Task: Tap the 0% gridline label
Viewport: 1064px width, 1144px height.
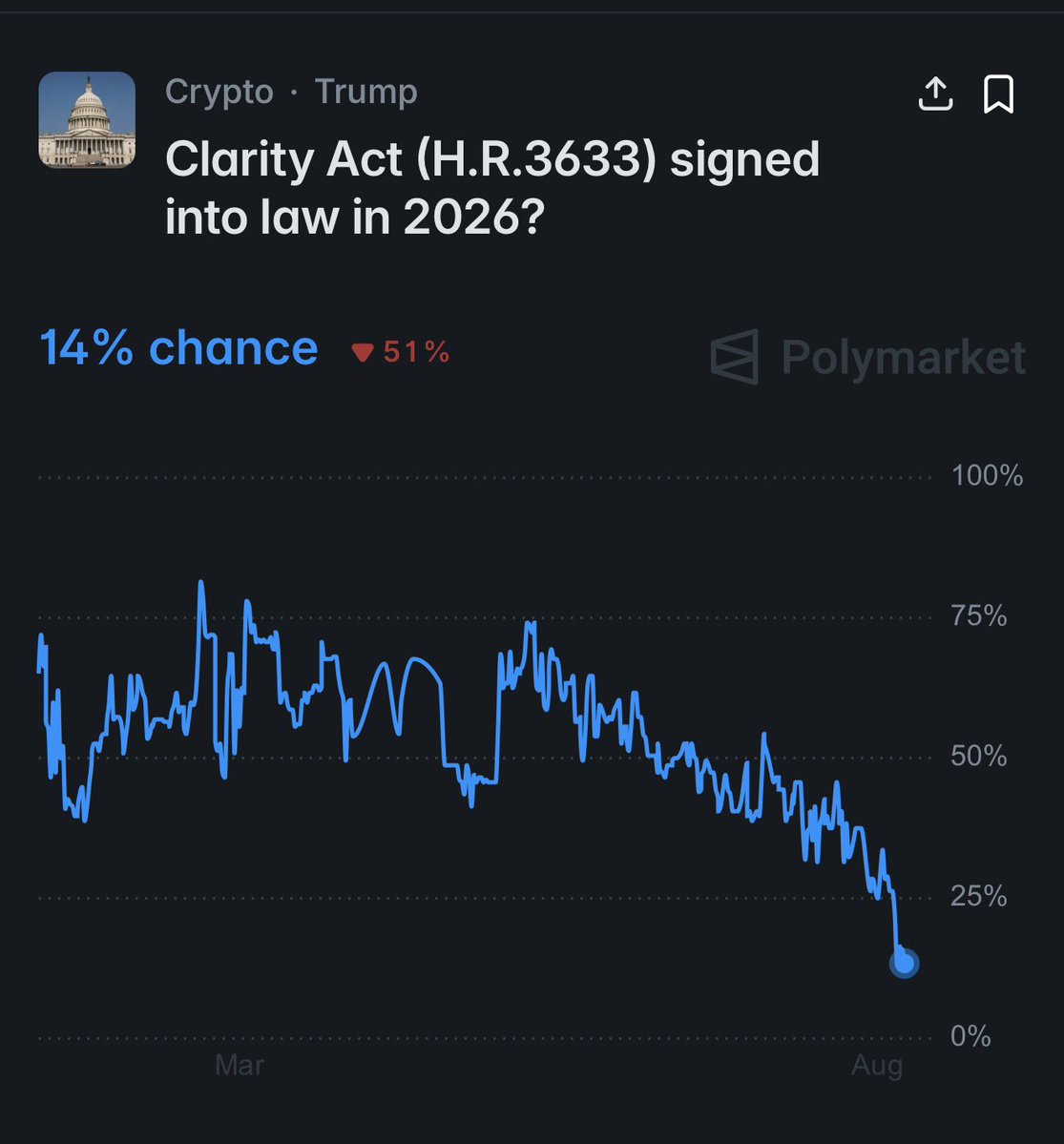Action: [x=970, y=1036]
